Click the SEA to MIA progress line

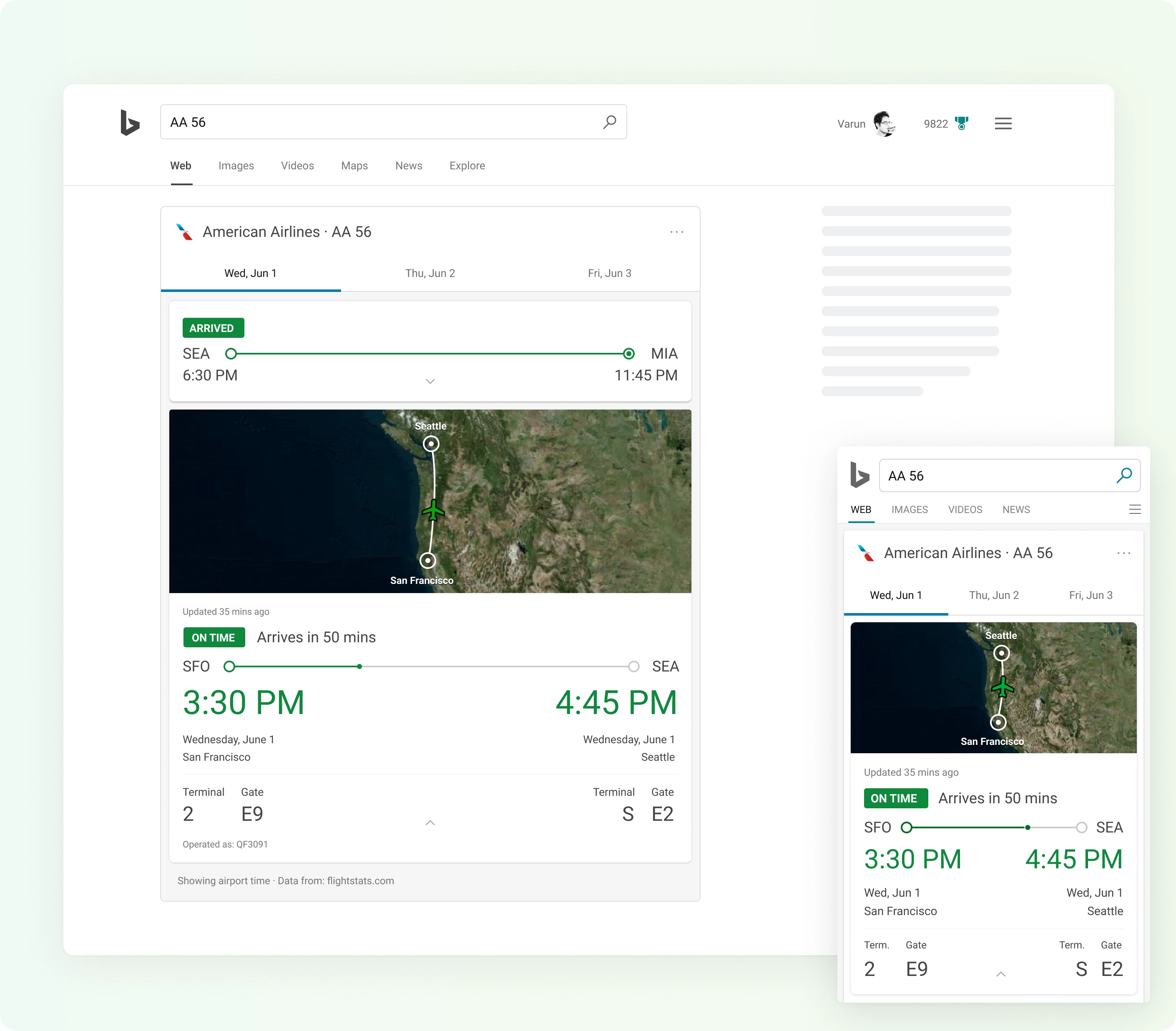pyautogui.click(x=430, y=354)
